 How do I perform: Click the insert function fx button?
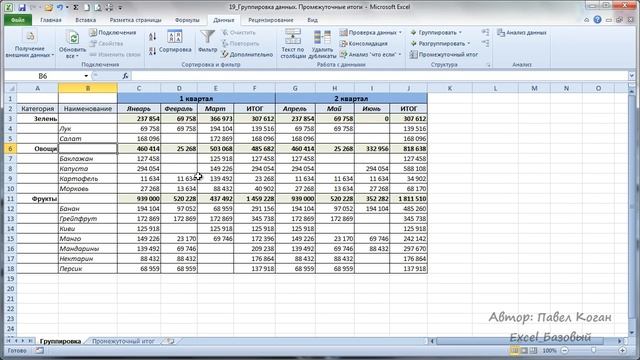pos(125,76)
